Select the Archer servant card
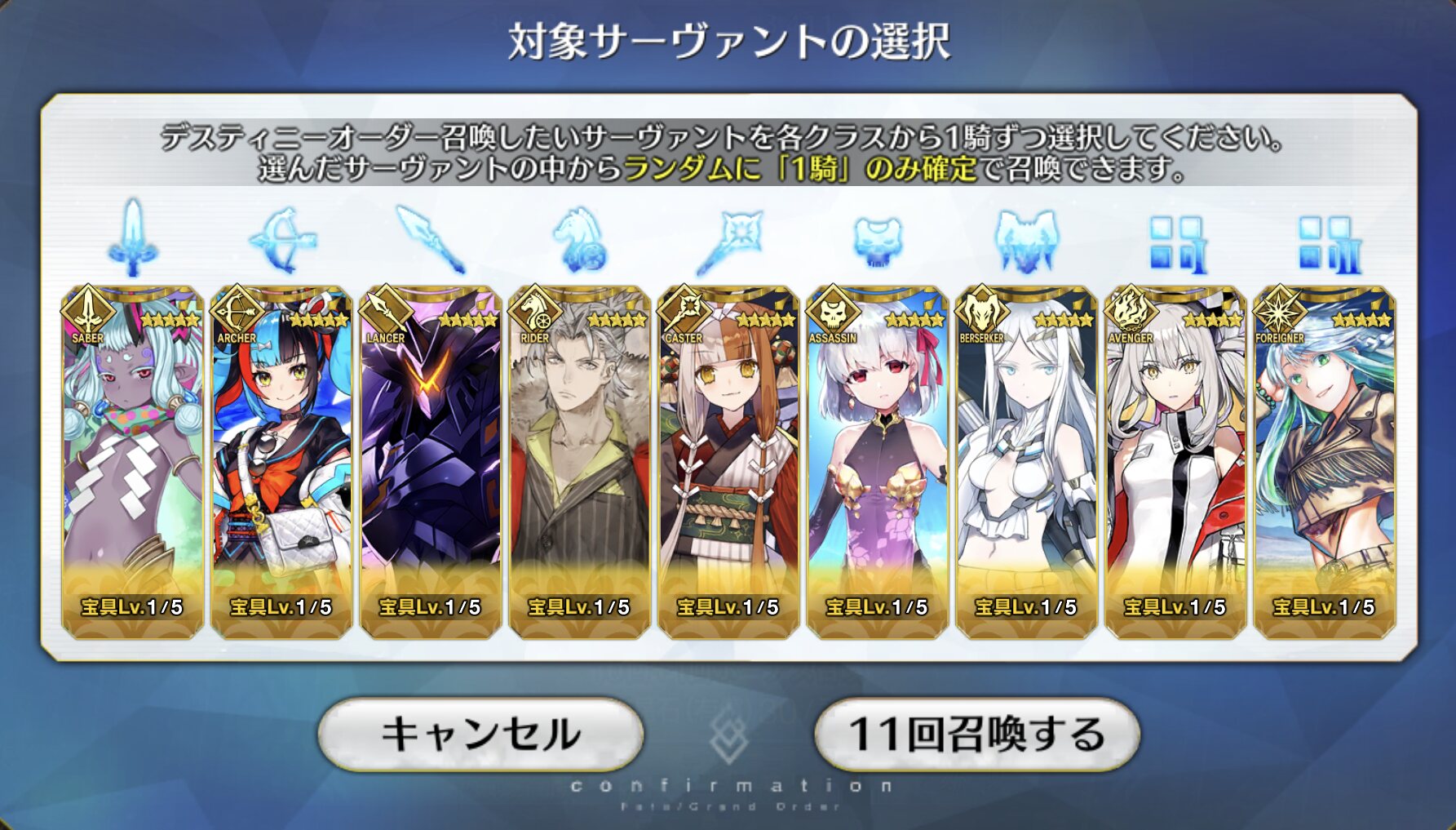 281,461
